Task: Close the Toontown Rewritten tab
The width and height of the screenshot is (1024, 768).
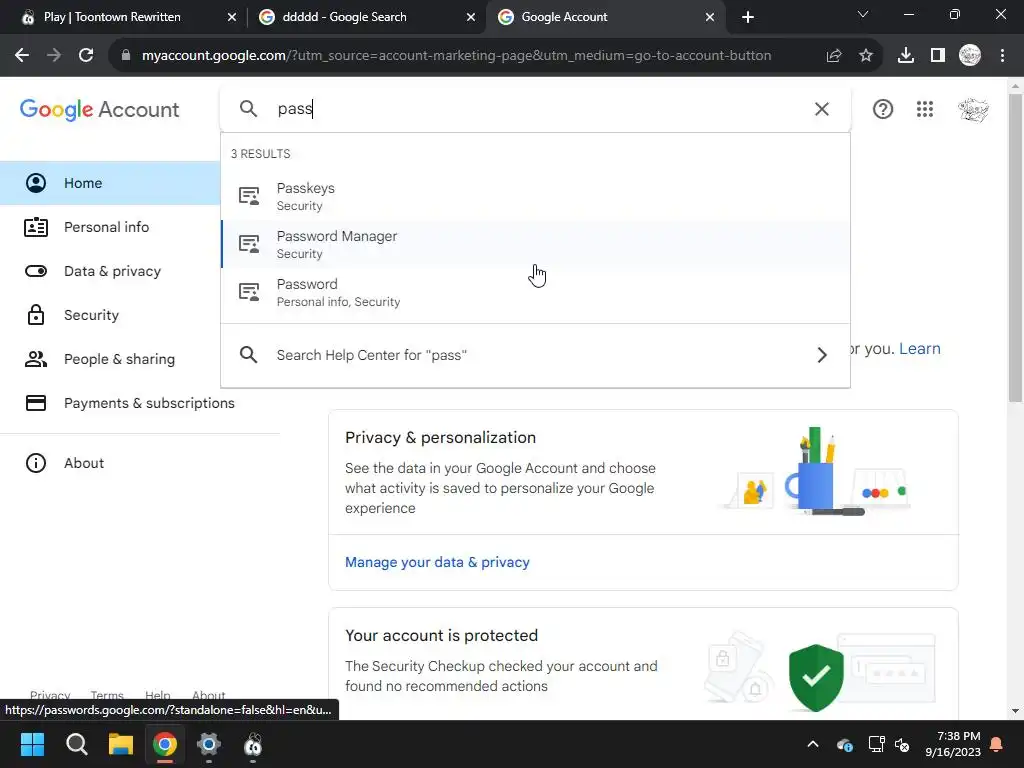Action: pos(231,17)
